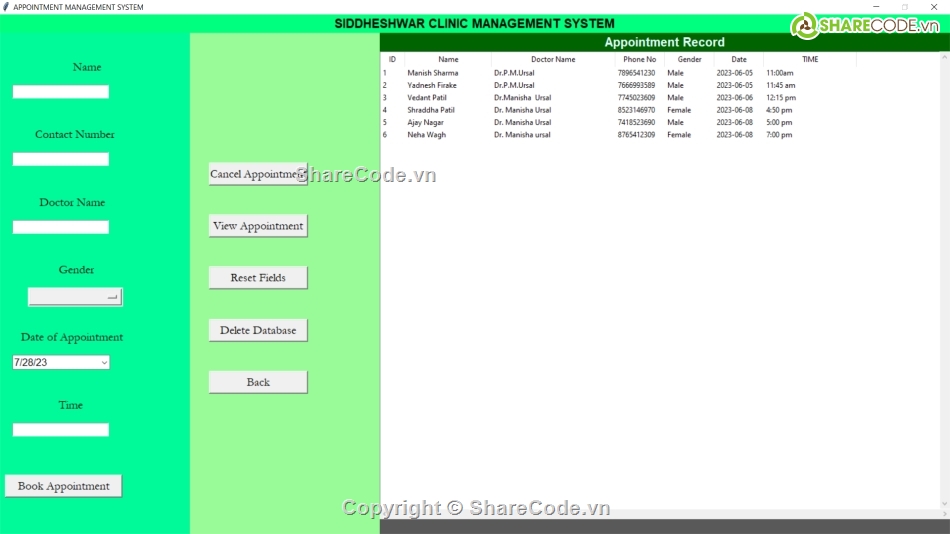Image resolution: width=950 pixels, height=534 pixels.
Task: Click the Phone No column header
Action: [x=639, y=59]
